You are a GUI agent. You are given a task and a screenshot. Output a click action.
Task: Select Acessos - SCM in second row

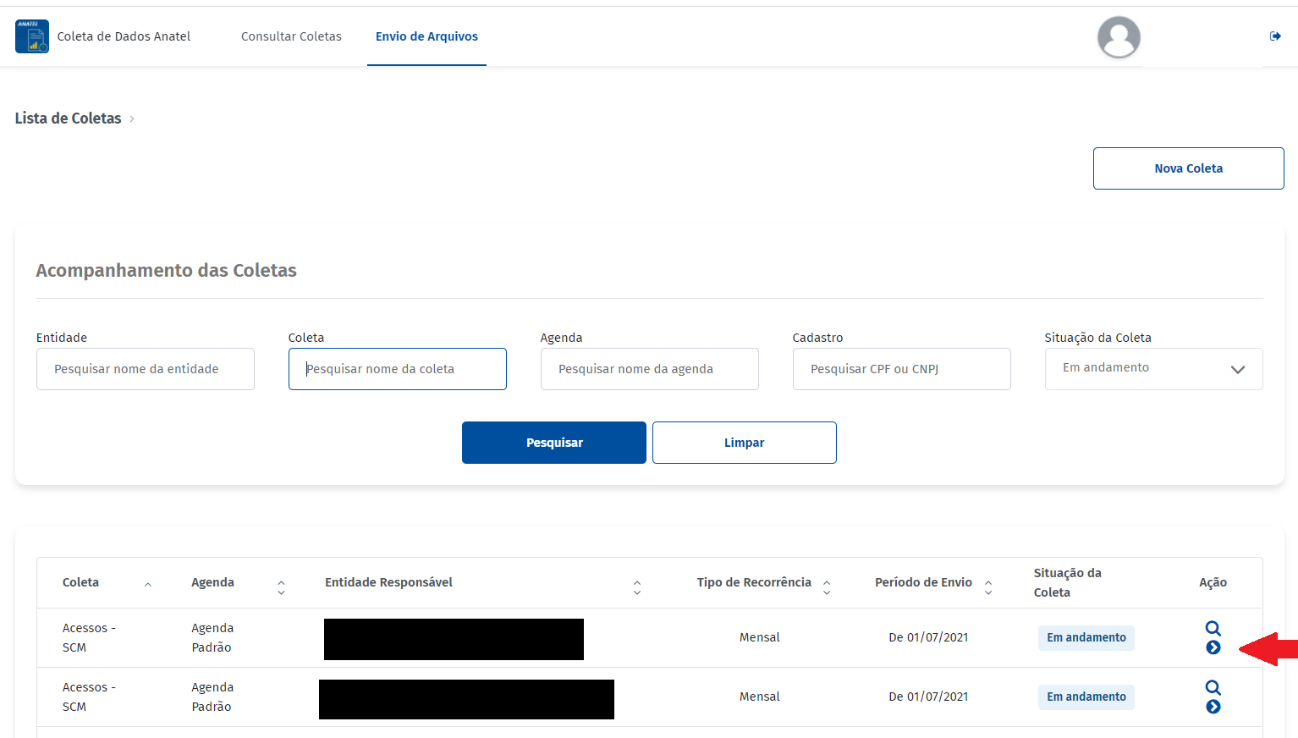tap(89, 697)
